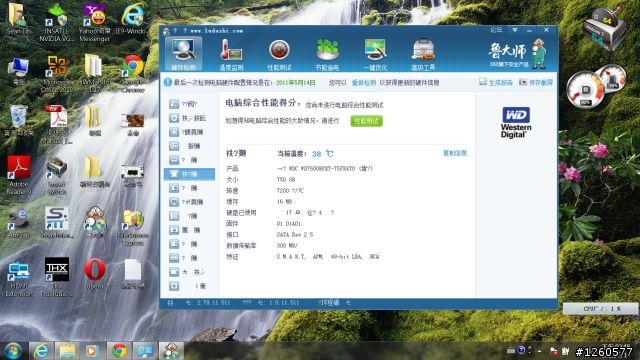Image resolution: width=640 pixels, height=360 pixels.
Task: Switch to the 温度监测 temperature monitor tab
Action: click(231, 55)
